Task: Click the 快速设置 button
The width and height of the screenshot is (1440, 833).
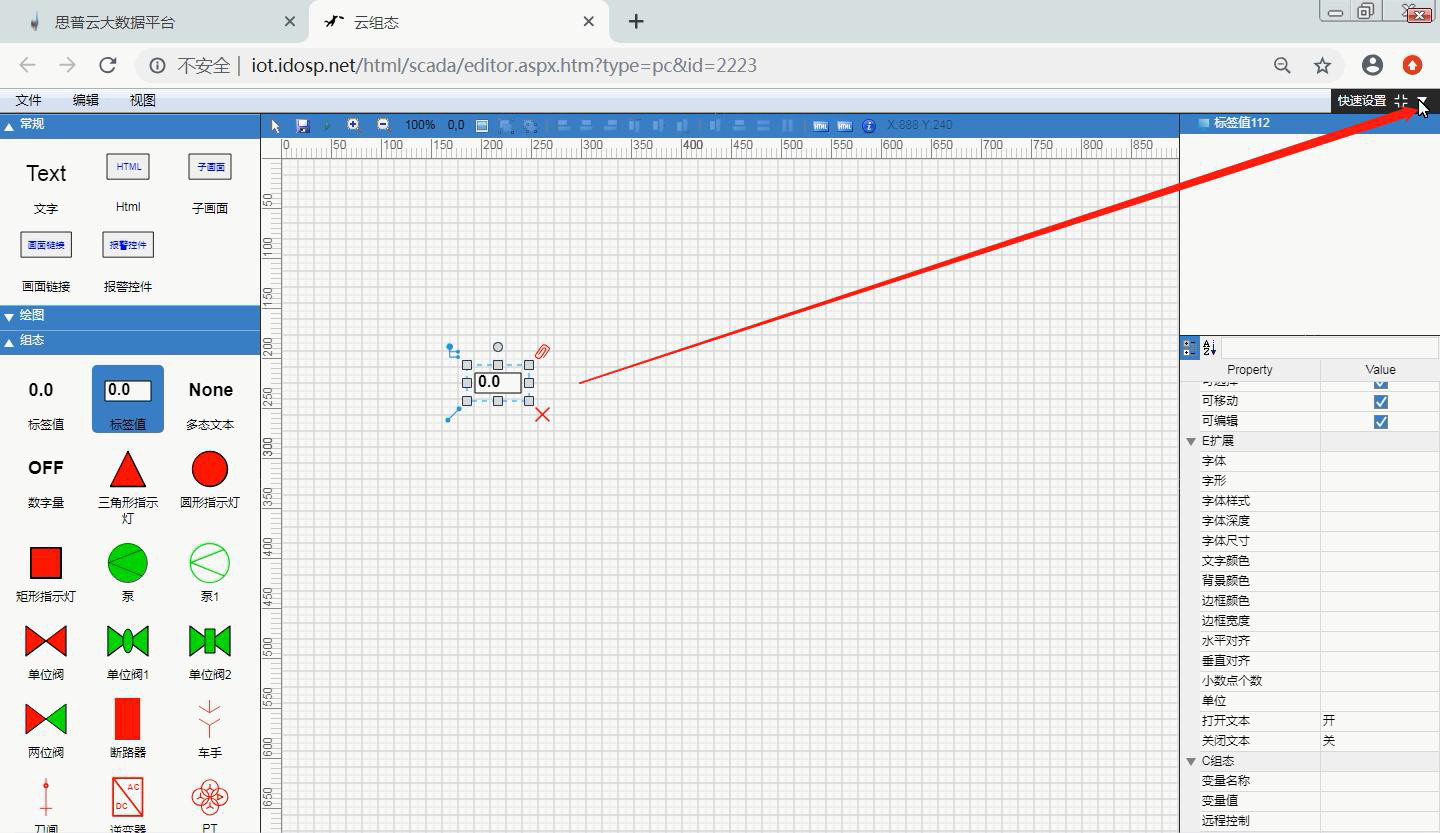Action: [x=1361, y=100]
